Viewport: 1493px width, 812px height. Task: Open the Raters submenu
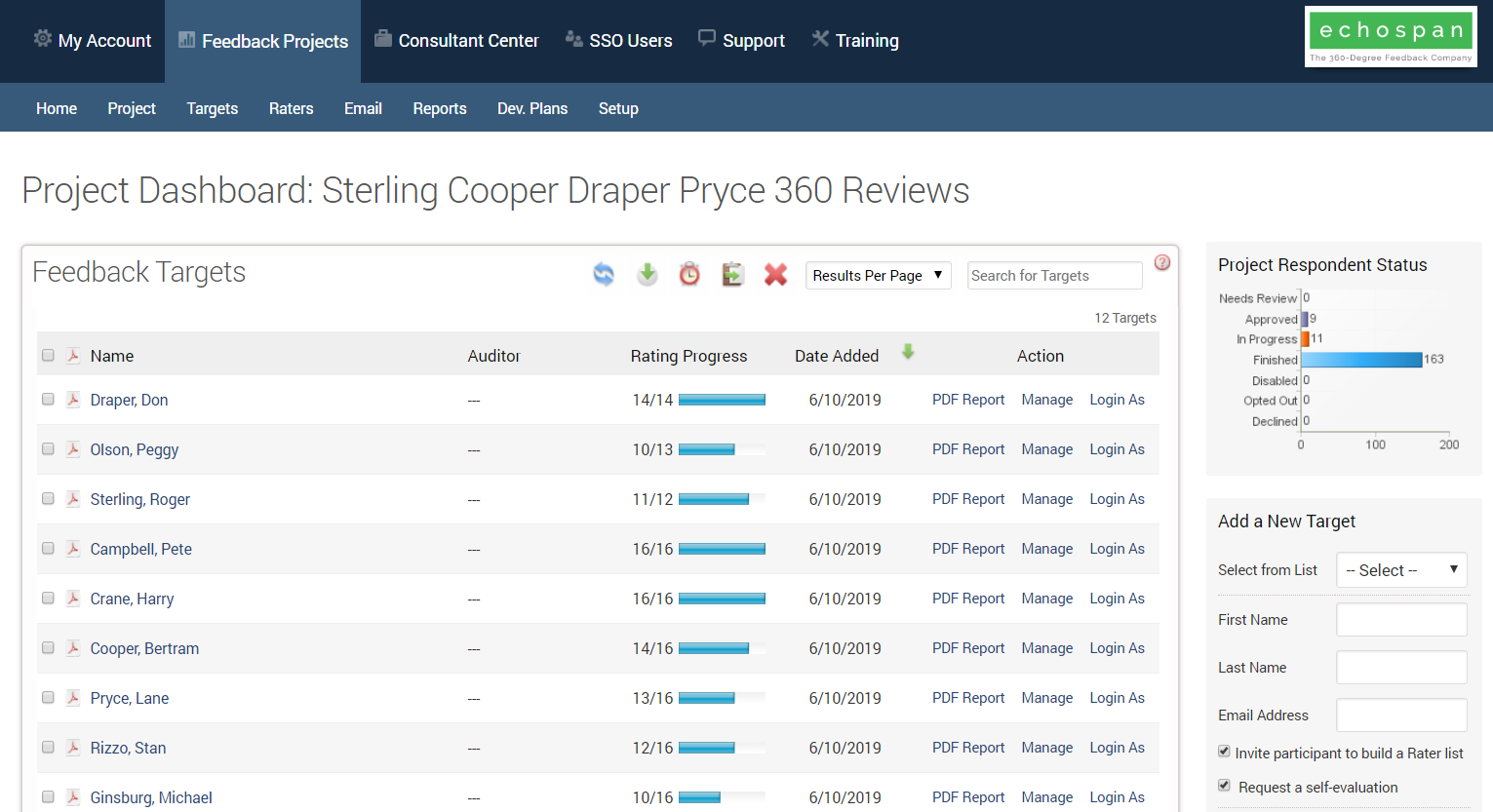(x=292, y=108)
